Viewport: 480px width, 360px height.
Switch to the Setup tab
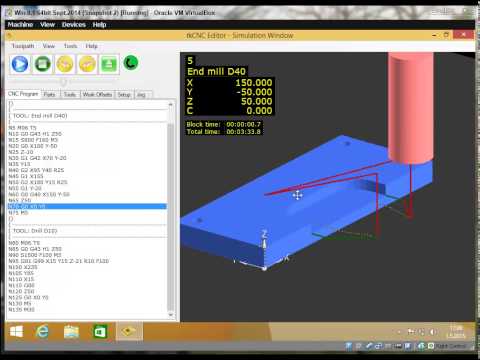124,95
